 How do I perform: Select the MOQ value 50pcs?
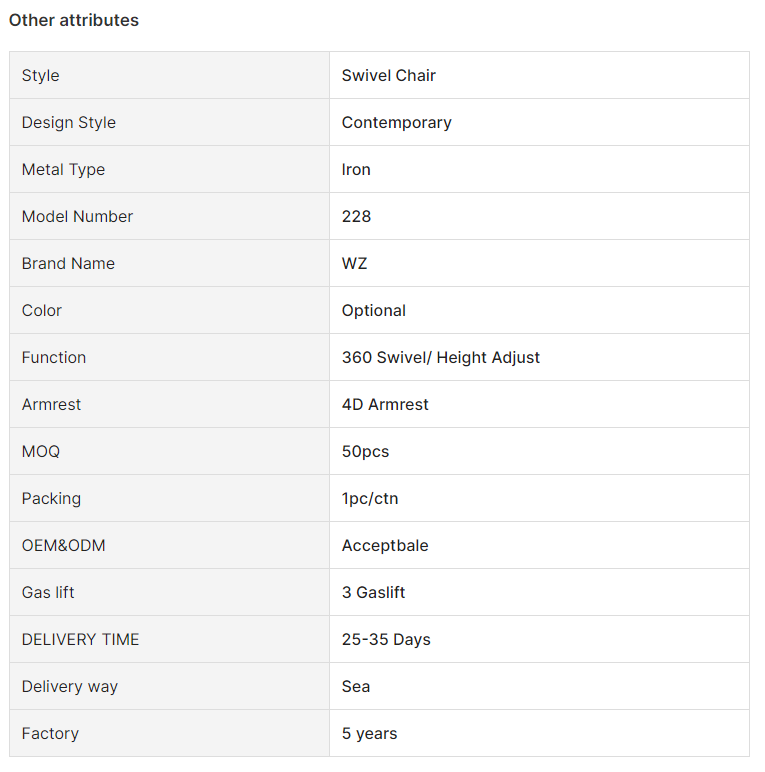(x=365, y=451)
